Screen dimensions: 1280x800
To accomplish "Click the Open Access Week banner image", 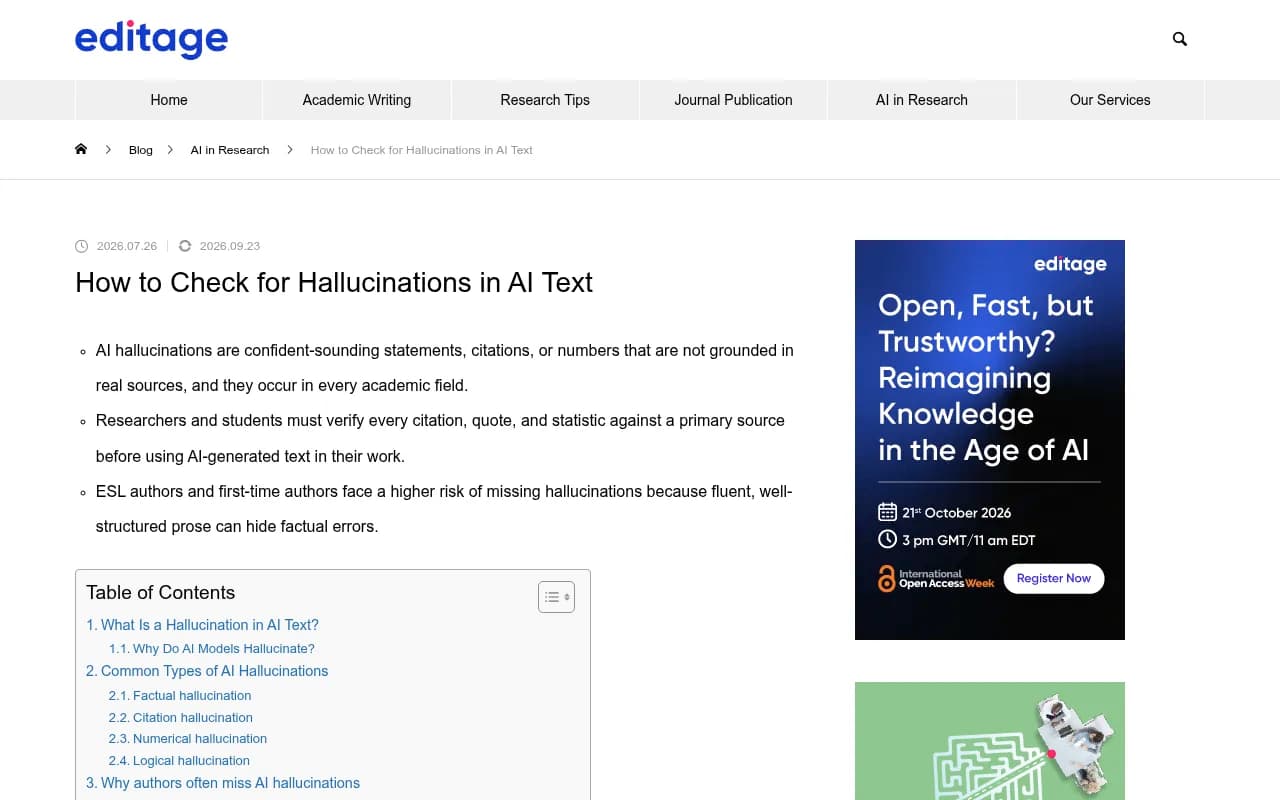I will [990, 440].
